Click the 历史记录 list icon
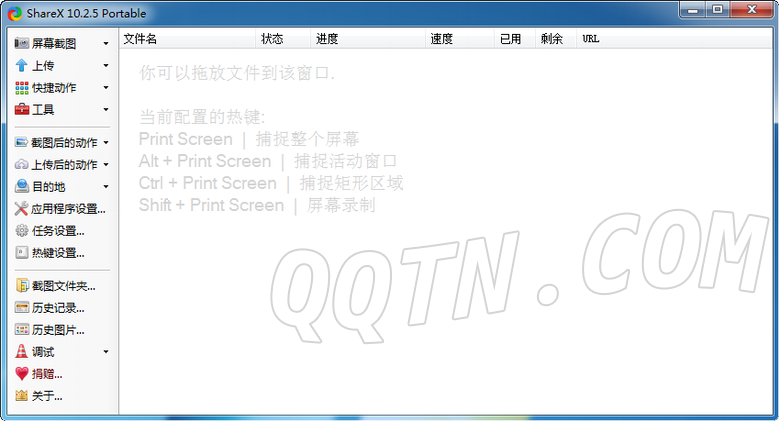 click(x=21, y=308)
